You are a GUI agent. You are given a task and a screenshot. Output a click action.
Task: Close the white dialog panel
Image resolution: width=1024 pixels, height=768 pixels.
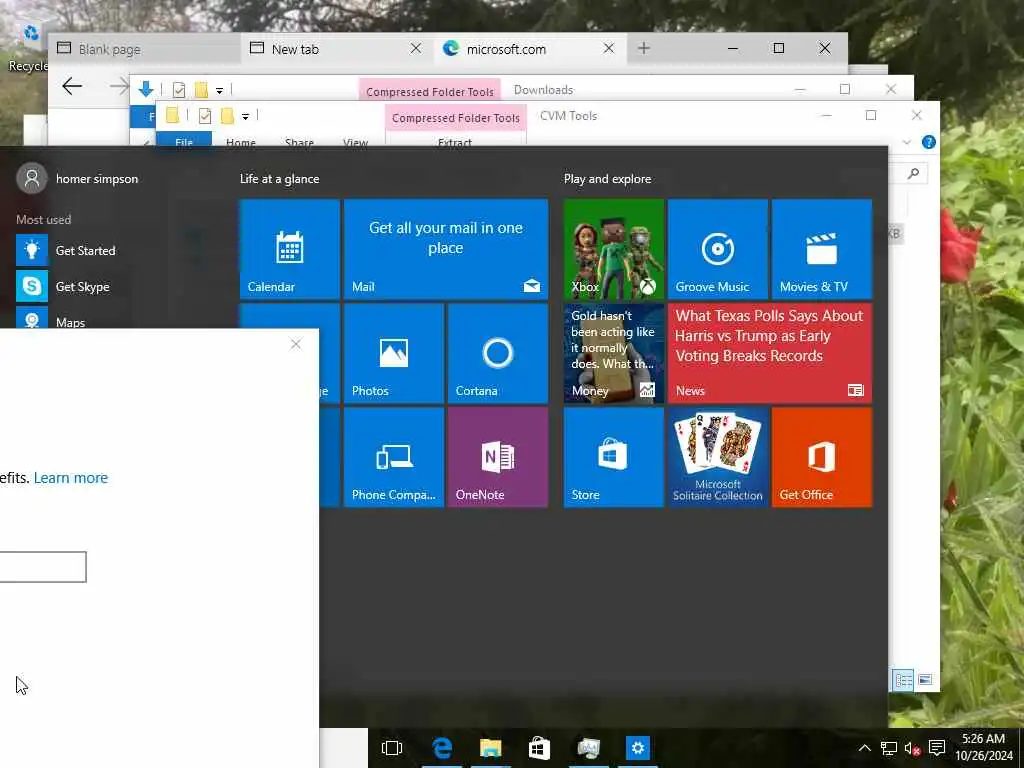coord(296,344)
